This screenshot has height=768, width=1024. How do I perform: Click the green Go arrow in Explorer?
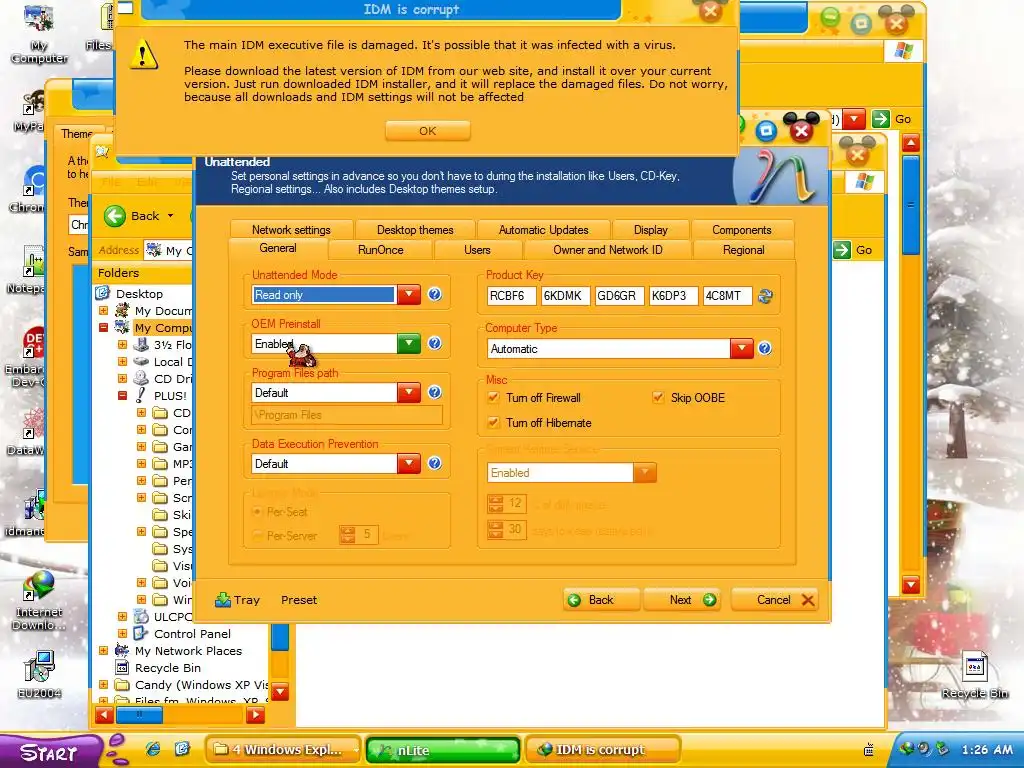click(842, 249)
